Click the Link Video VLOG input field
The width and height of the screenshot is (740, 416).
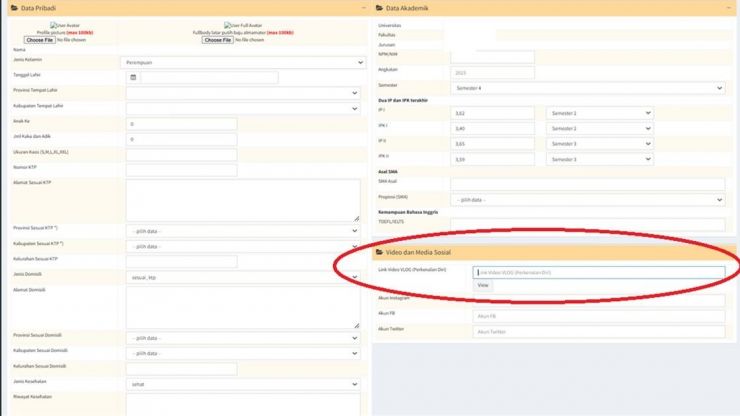[599, 272]
